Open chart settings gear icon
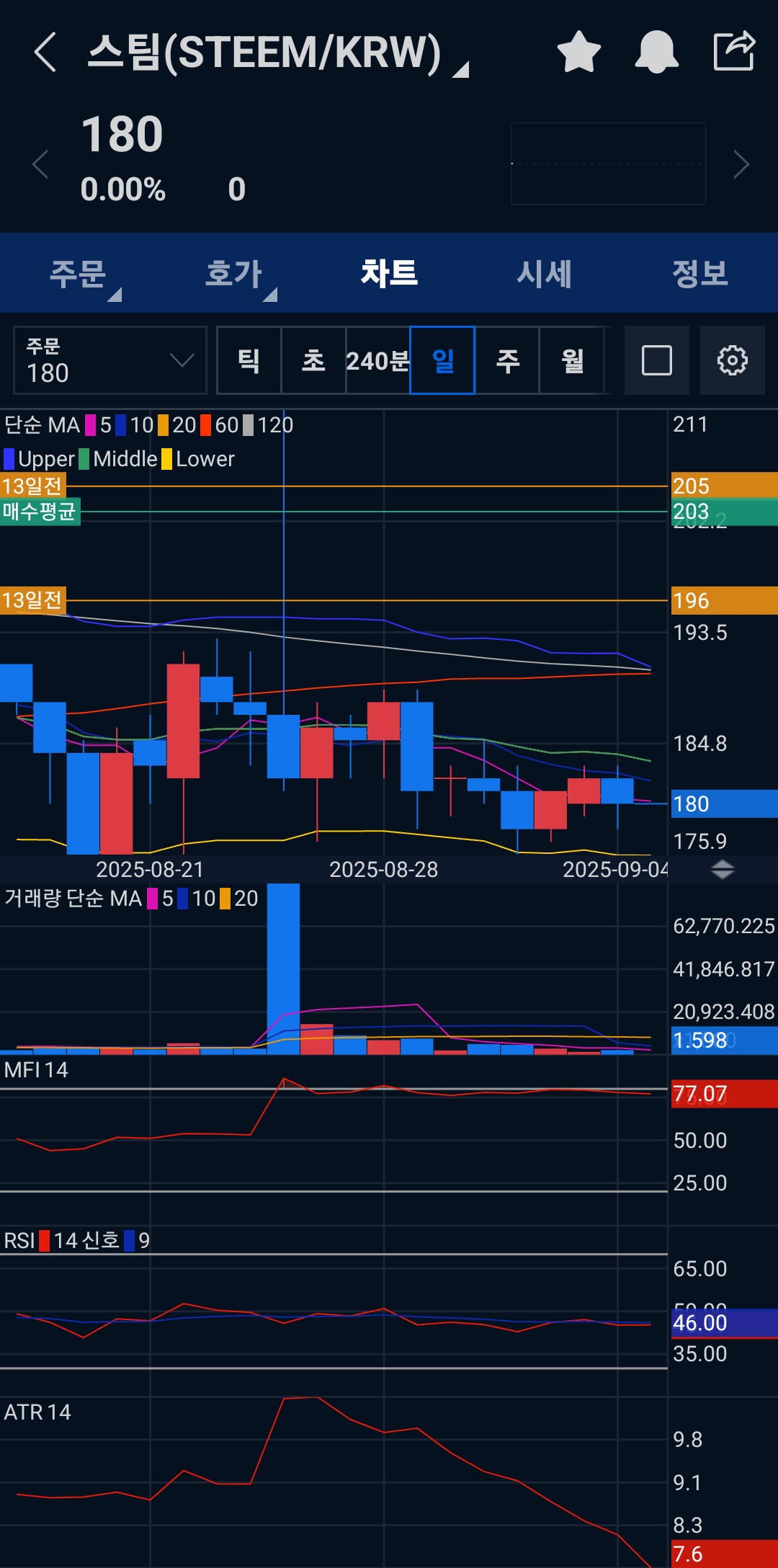This screenshot has height=1568, width=778. (x=733, y=360)
